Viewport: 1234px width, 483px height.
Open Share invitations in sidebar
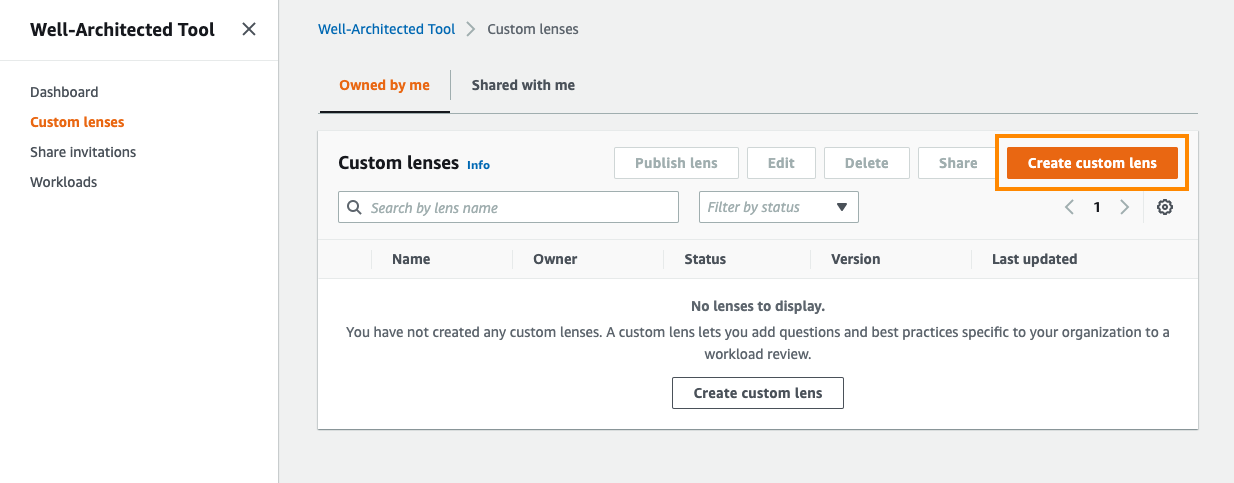pos(83,152)
